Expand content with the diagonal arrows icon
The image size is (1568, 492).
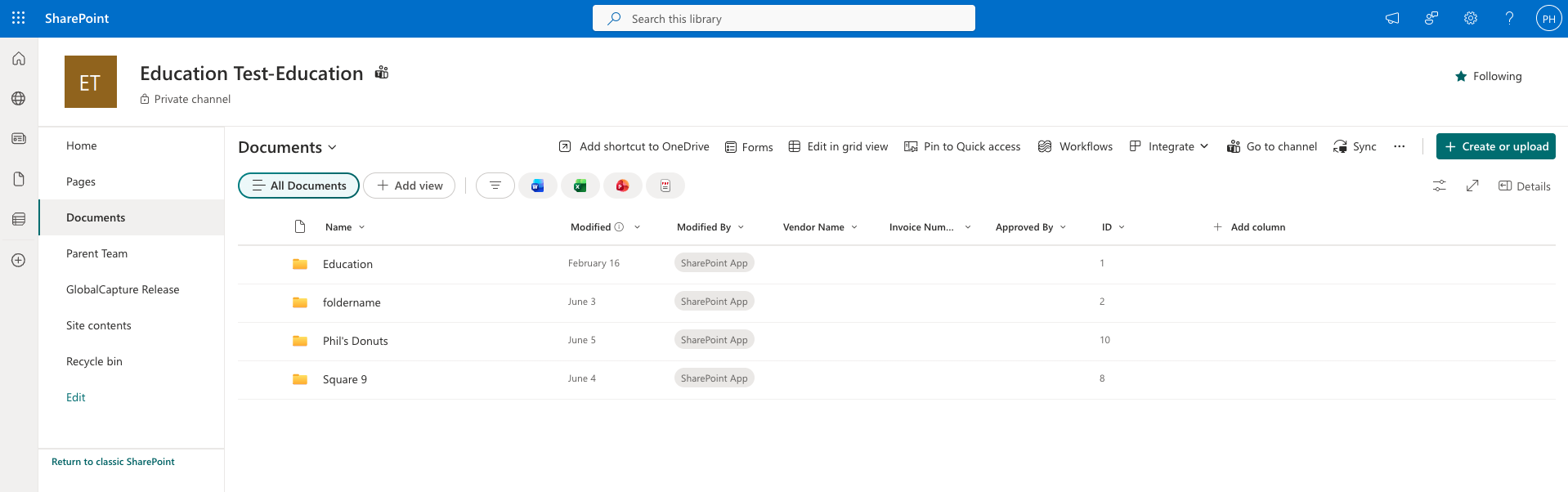coord(1472,186)
